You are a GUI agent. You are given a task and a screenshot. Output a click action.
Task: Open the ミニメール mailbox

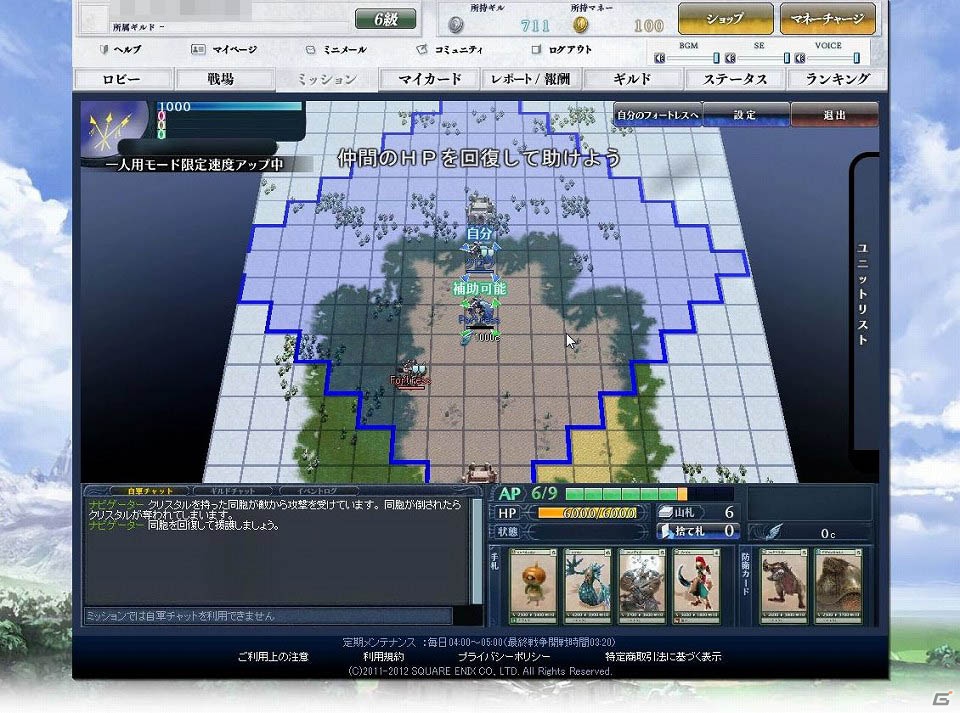point(336,50)
